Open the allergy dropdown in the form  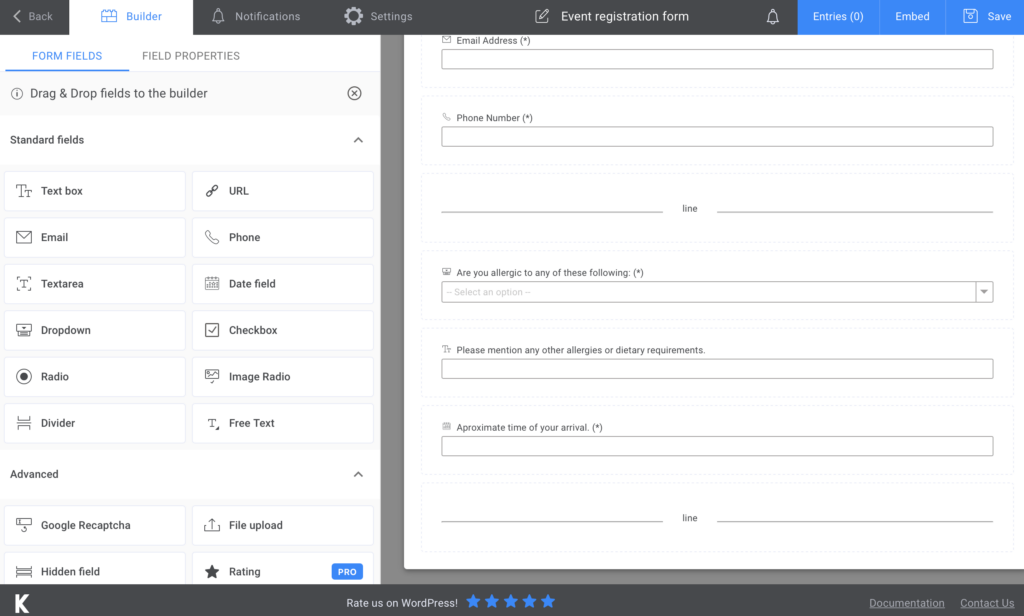[x=717, y=292]
